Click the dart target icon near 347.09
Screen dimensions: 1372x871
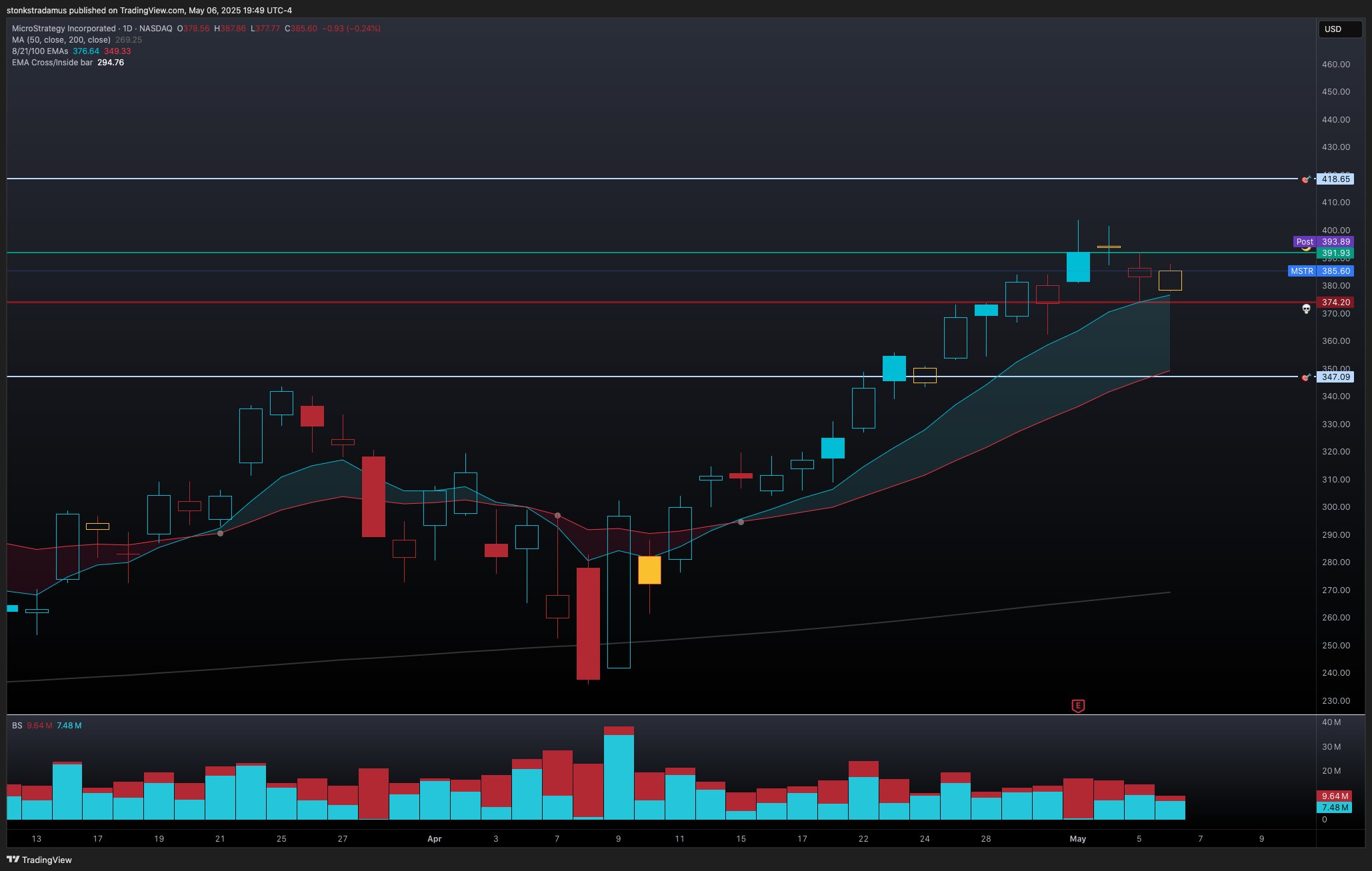[x=1306, y=377]
